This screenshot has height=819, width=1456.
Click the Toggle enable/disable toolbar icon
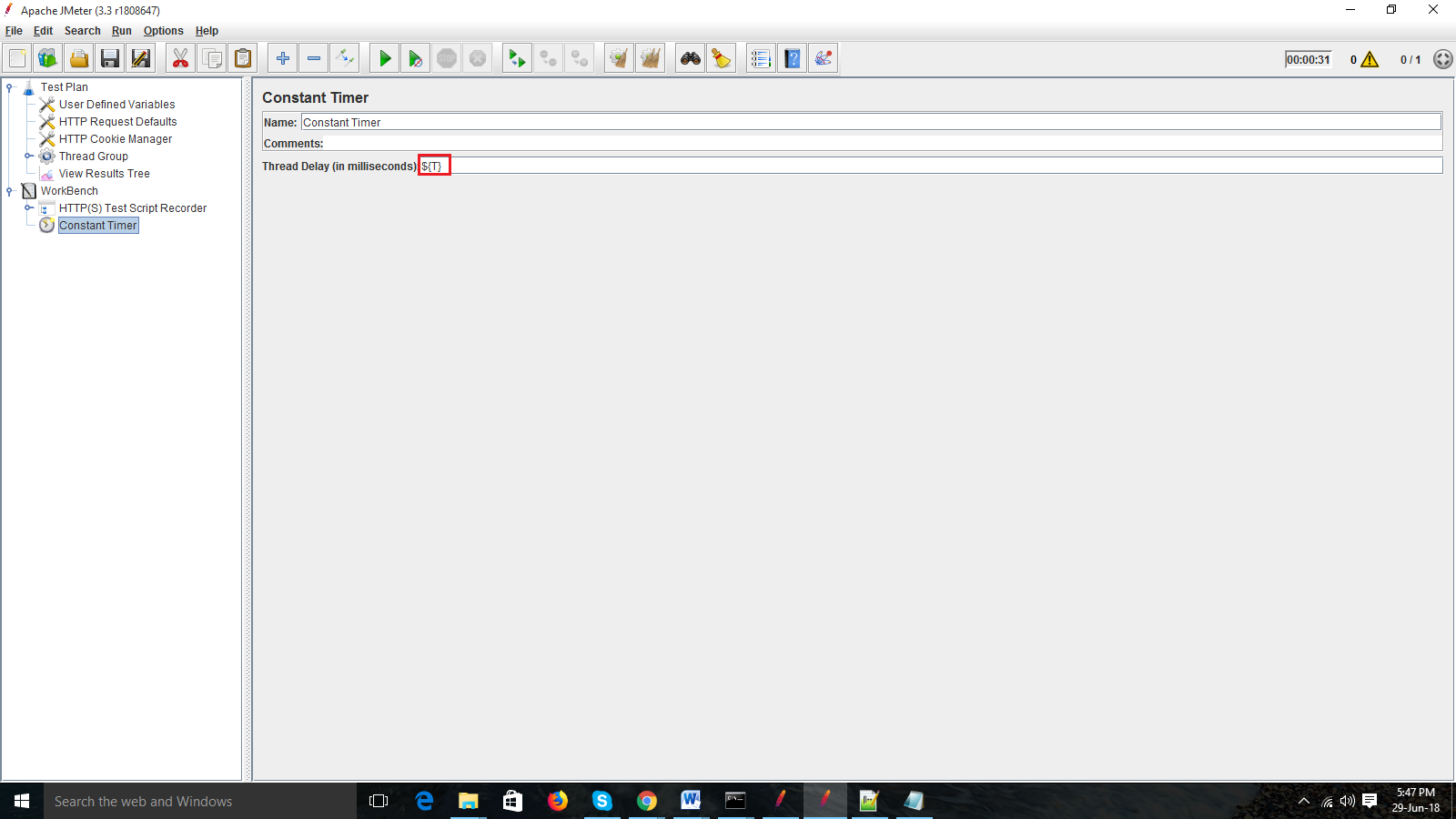(345, 59)
